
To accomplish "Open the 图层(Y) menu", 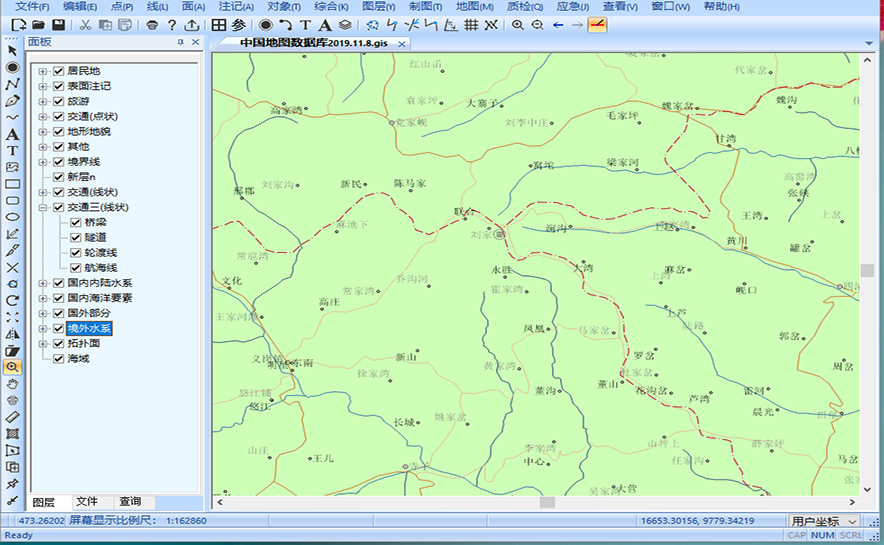I will (378, 7).
